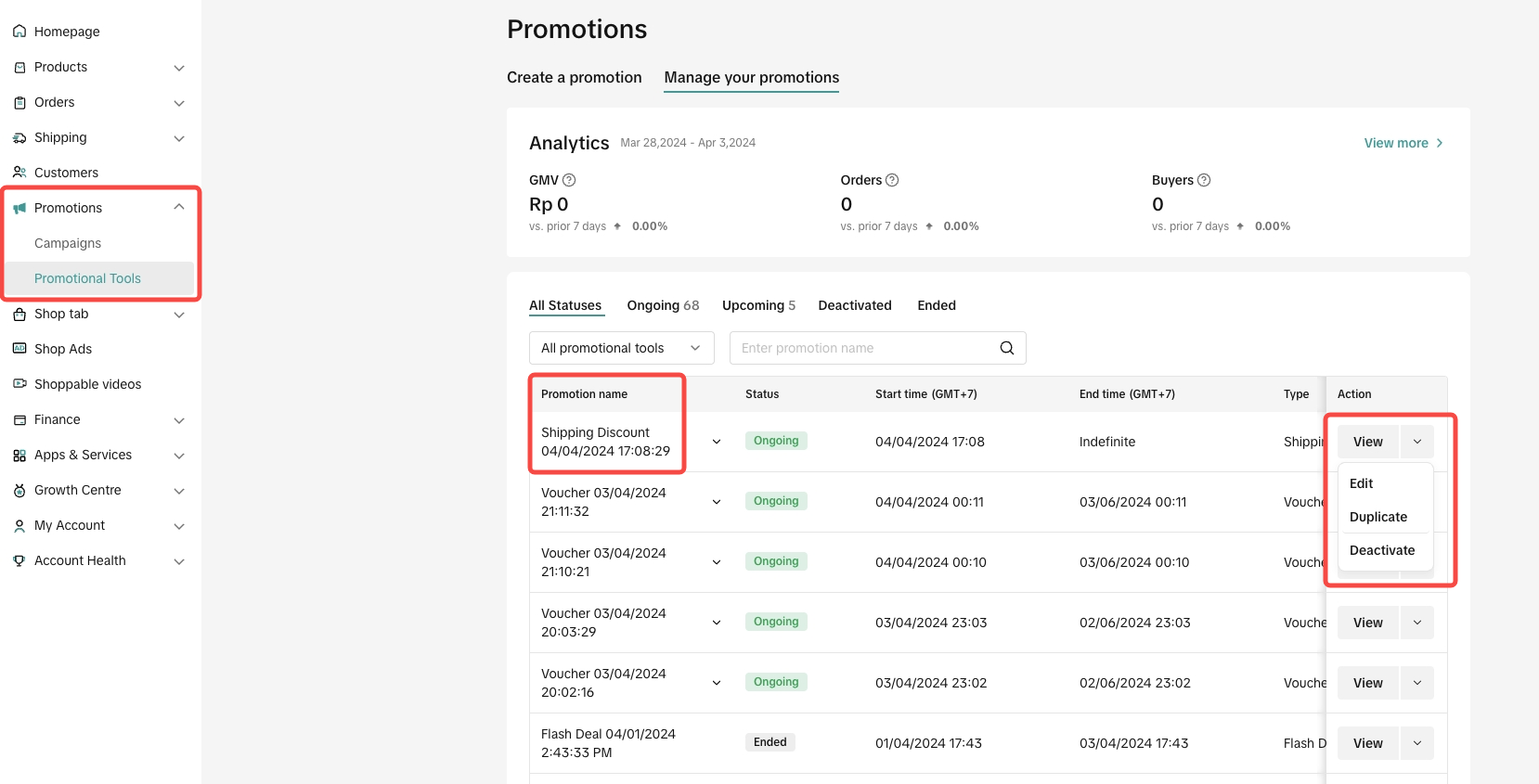Click the Enter promotion name search field
Screen dimensions: 1539x784
tap(861, 348)
